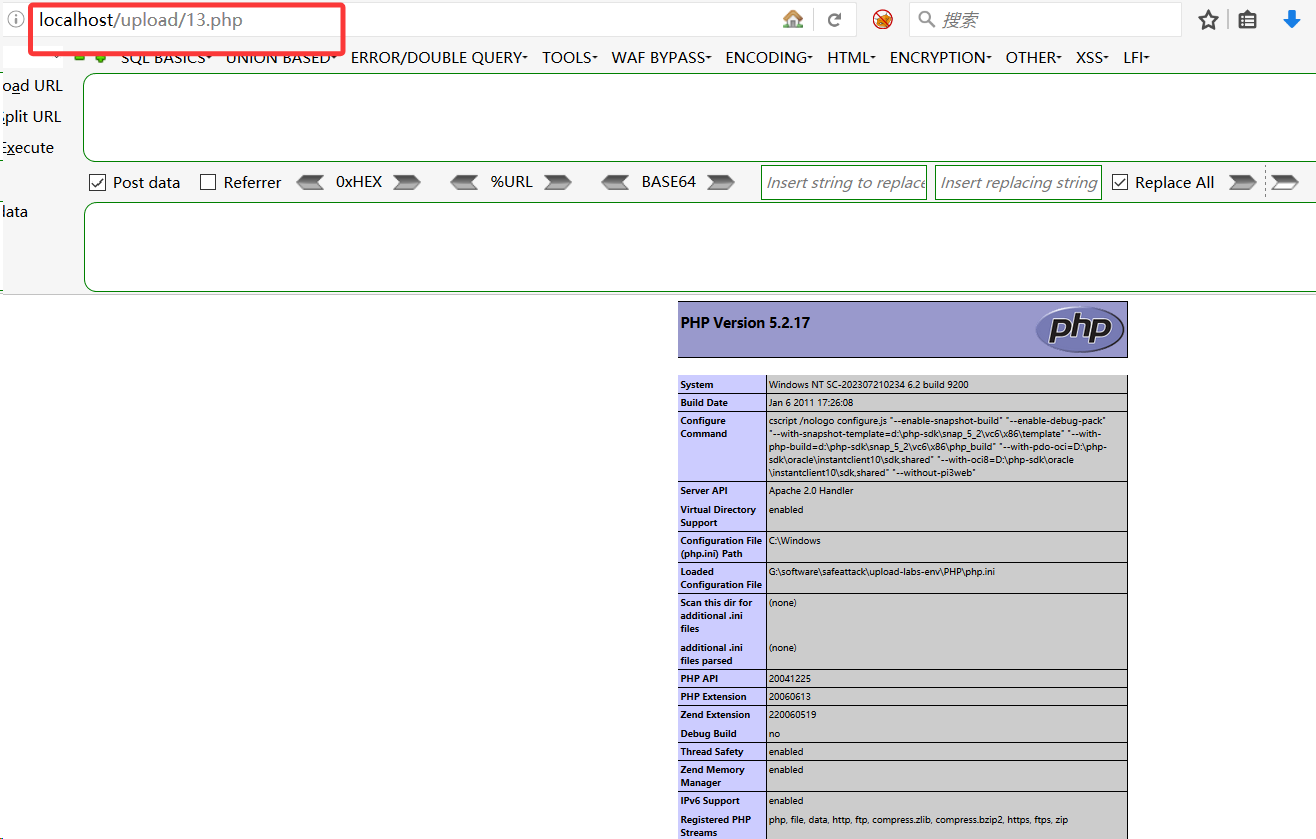Click the IPv6 Support label

(710, 801)
